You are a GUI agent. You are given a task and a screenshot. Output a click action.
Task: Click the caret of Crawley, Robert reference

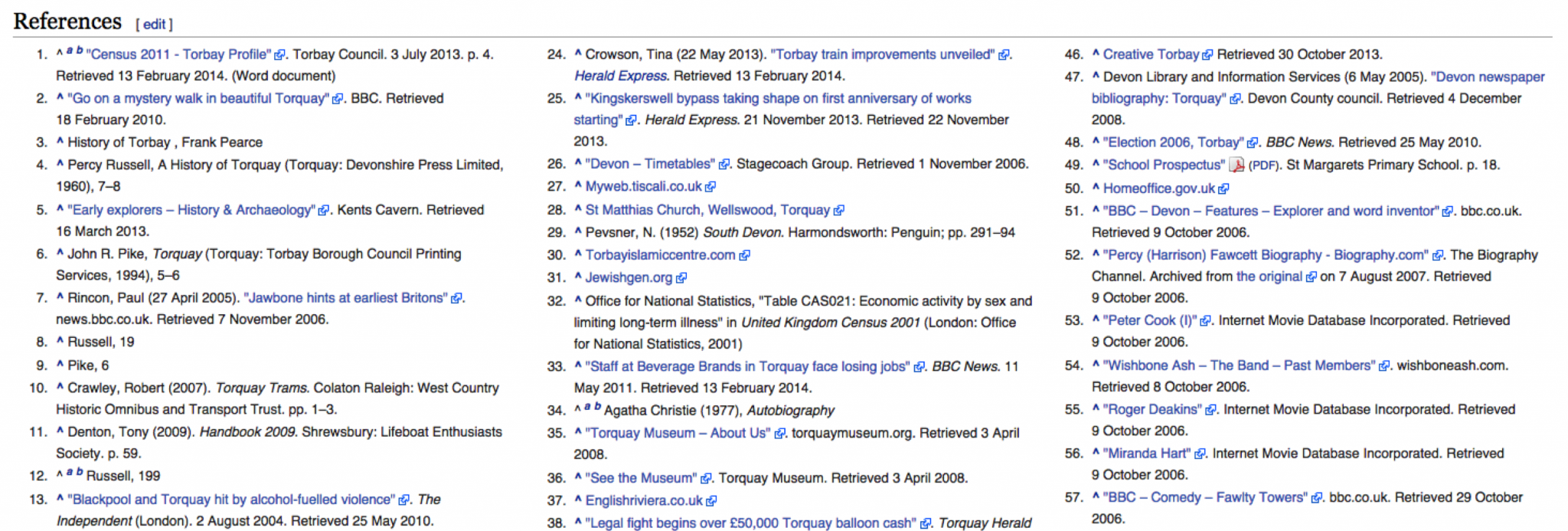(x=60, y=386)
